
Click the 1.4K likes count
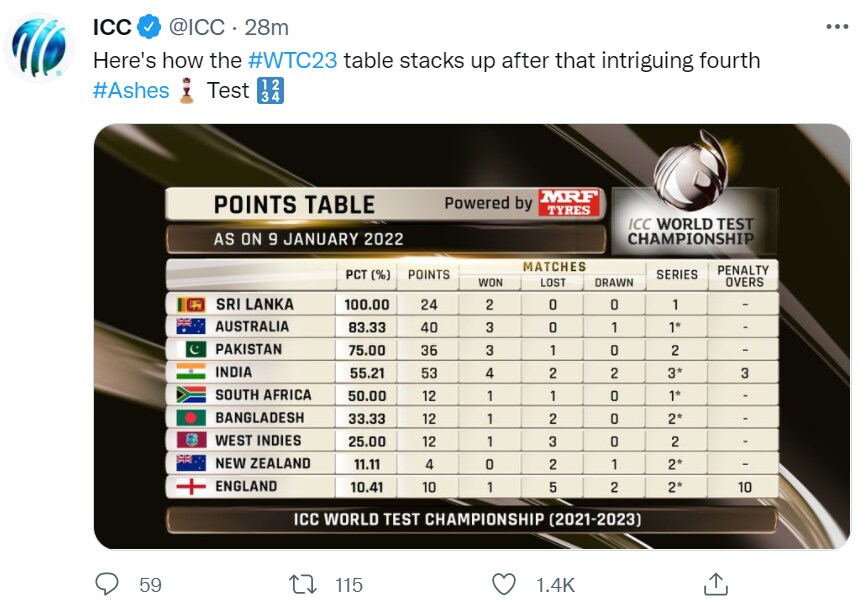[555, 585]
